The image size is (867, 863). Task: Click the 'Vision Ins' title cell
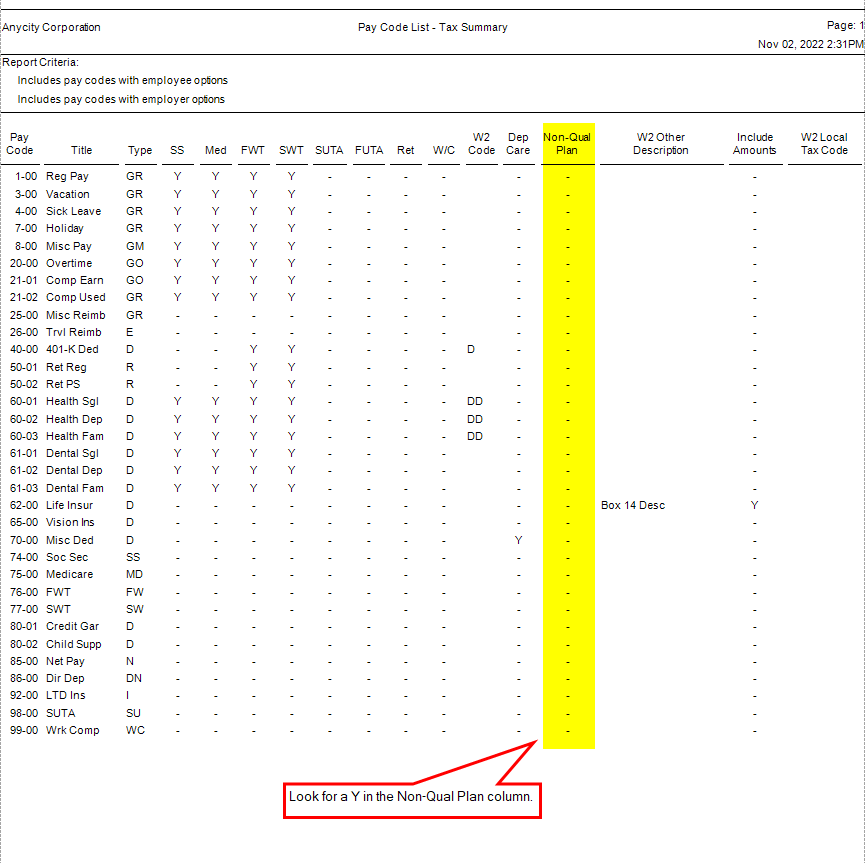pyautogui.click(x=70, y=522)
